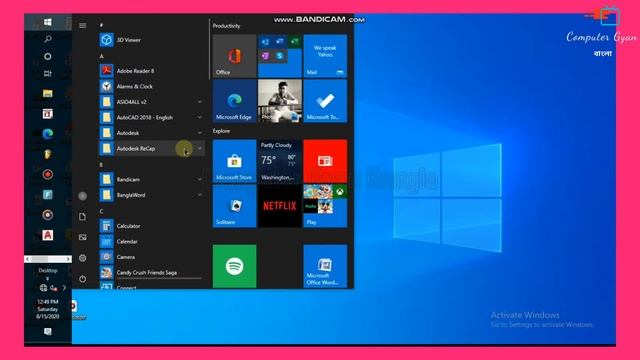This screenshot has height=360, width=640.
Task: Open Bandicam red record icon in taskbar
Action: point(48,174)
